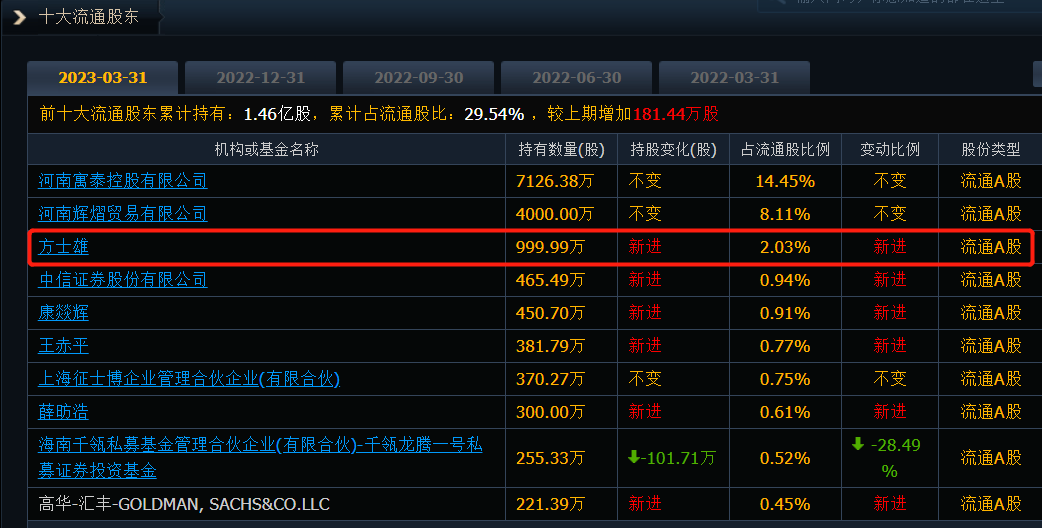Viewport: 1042px width, 528px height.
Task: Click the 0.91% share ratio cell
Action: 785,313
